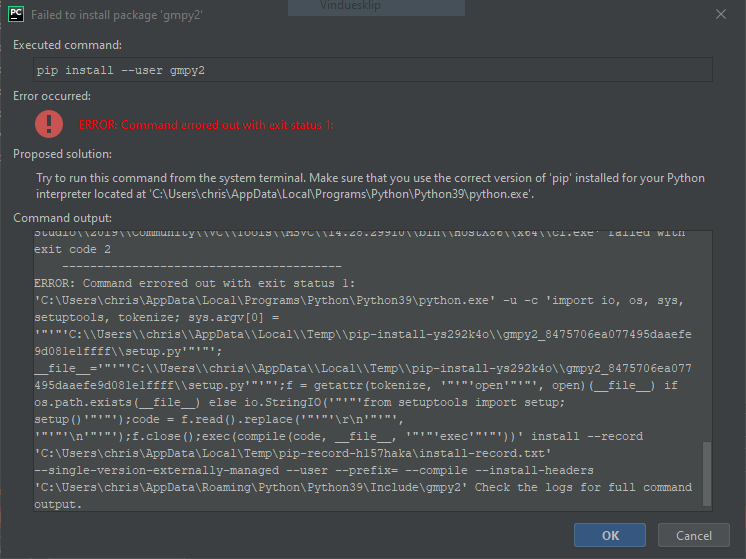Close the failed install dialog
The width and height of the screenshot is (746, 559).
pos(721,14)
